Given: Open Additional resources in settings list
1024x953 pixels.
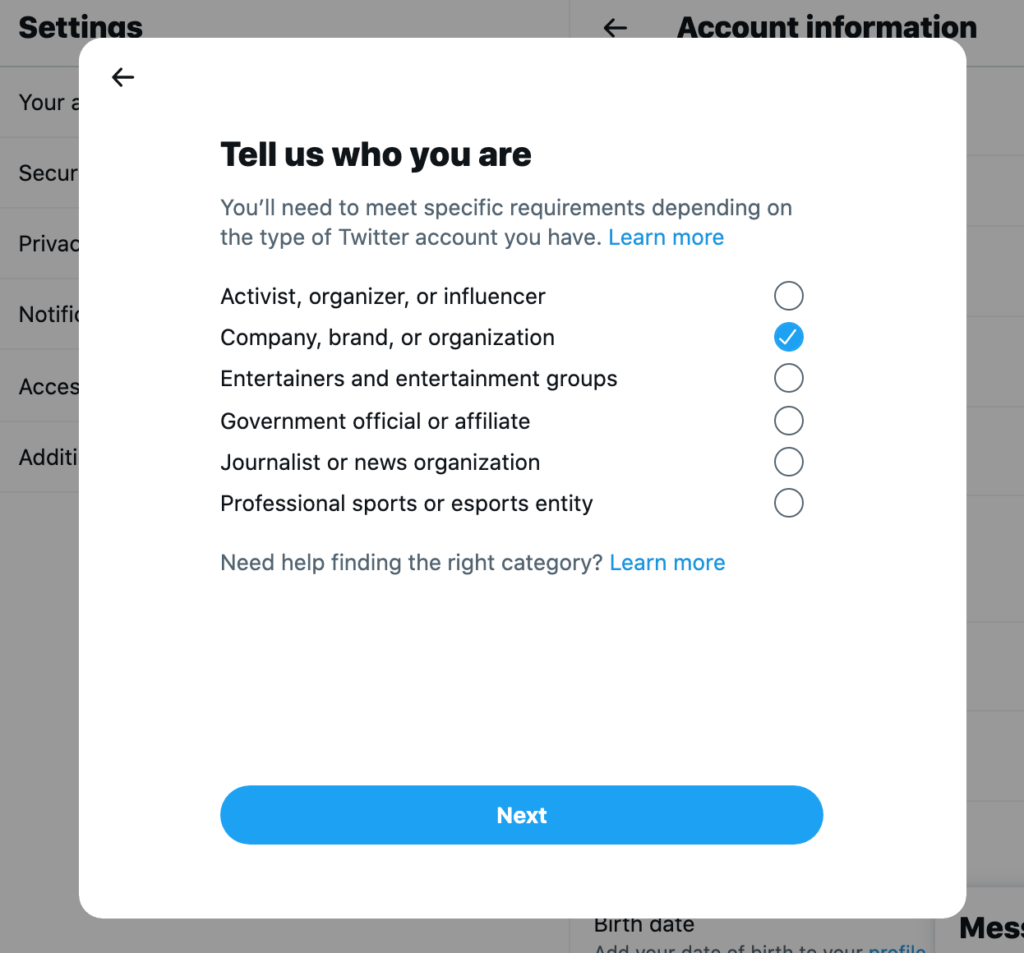Looking at the screenshot, I should click(x=47, y=457).
